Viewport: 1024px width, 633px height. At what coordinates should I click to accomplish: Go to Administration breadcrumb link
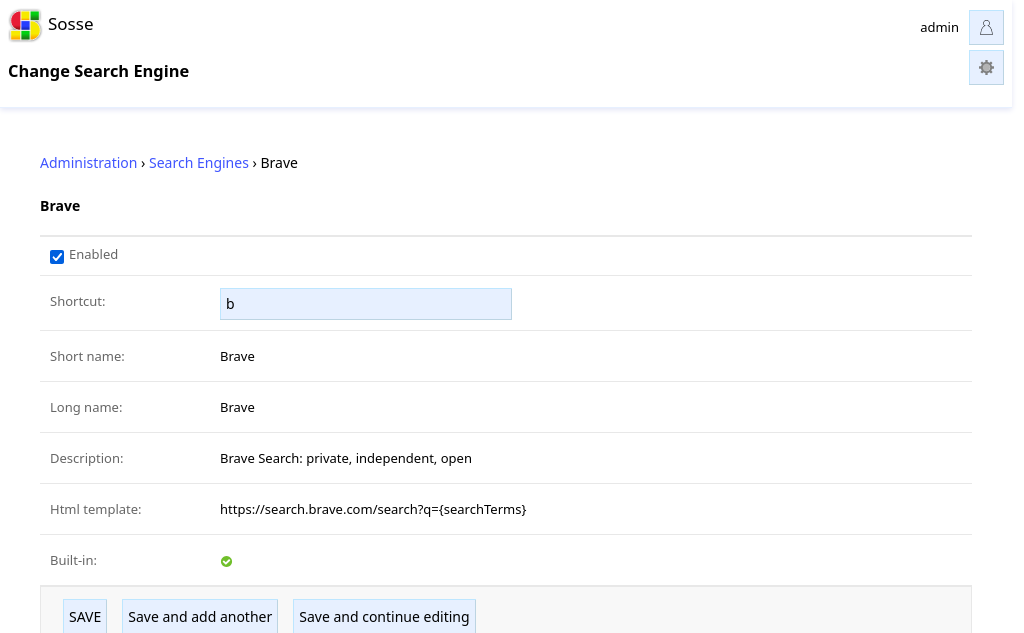pyautogui.click(x=89, y=163)
